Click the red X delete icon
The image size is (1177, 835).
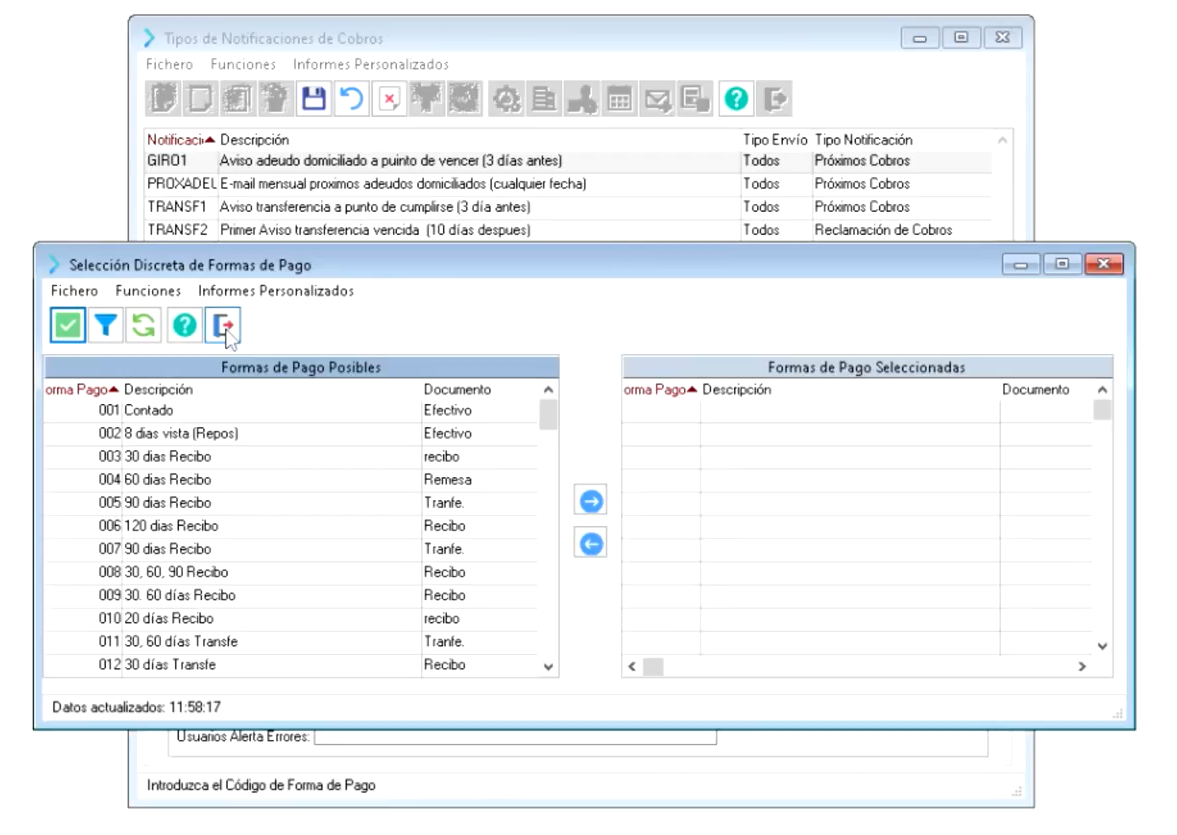coord(389,99)
